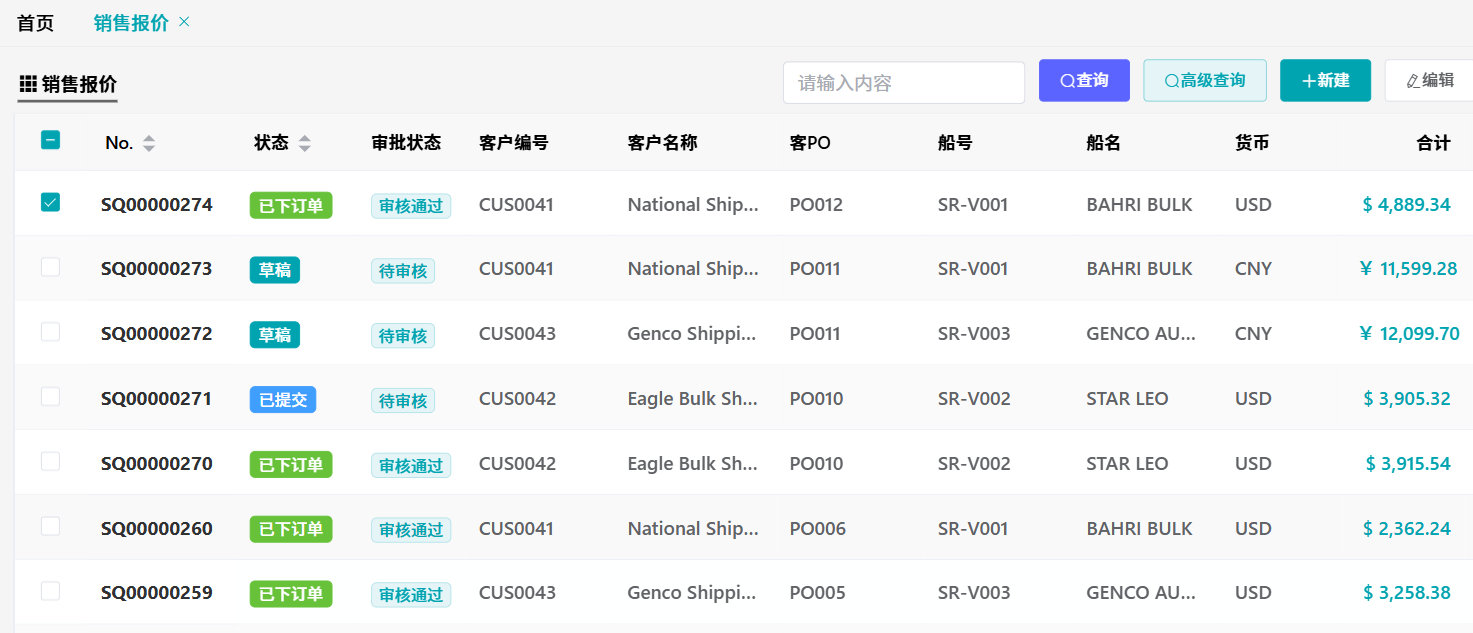Close the 销售报价 tab
Image resolution: width=1473 pixels, height=633 pixels.
[184, 22]
